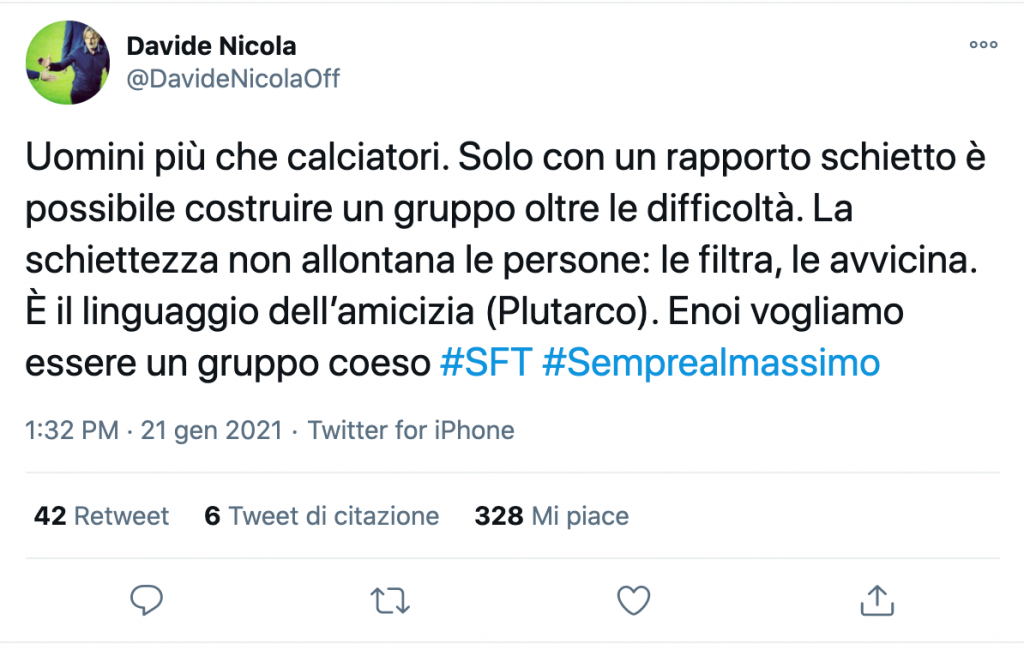Open the #SFT hashtag

click(x=484, y=363)
